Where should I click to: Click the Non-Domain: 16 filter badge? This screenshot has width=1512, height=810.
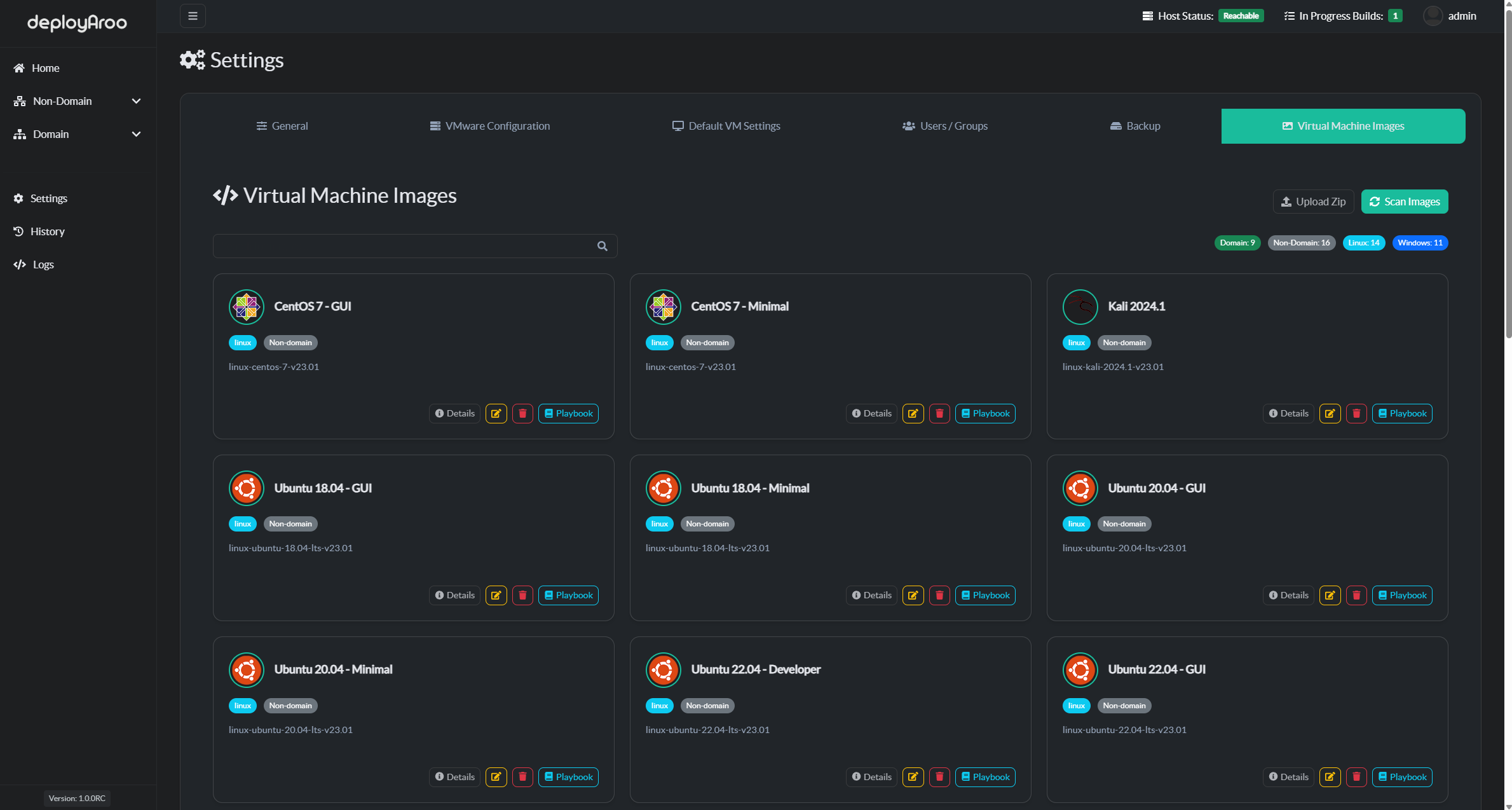tap(1300, 242)
